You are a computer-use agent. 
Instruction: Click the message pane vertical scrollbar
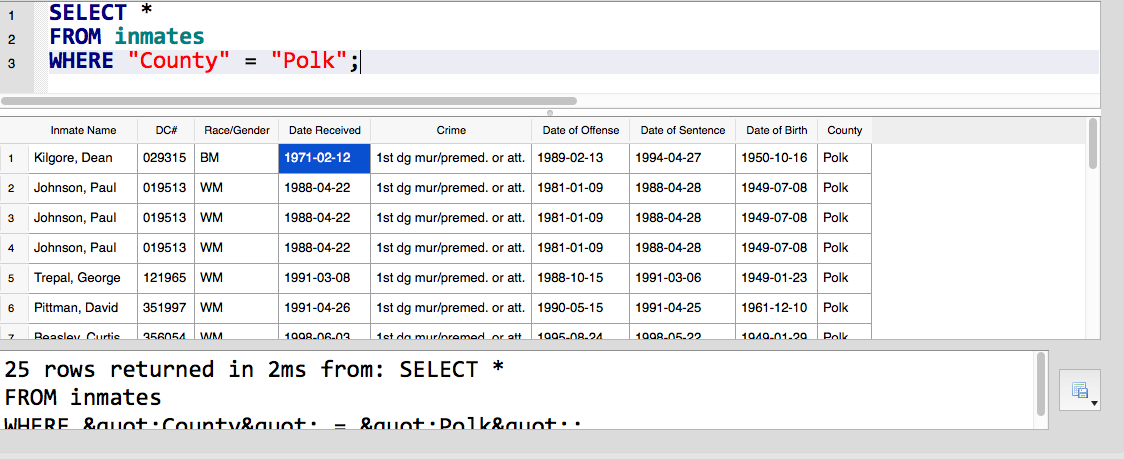(1042, 384)
